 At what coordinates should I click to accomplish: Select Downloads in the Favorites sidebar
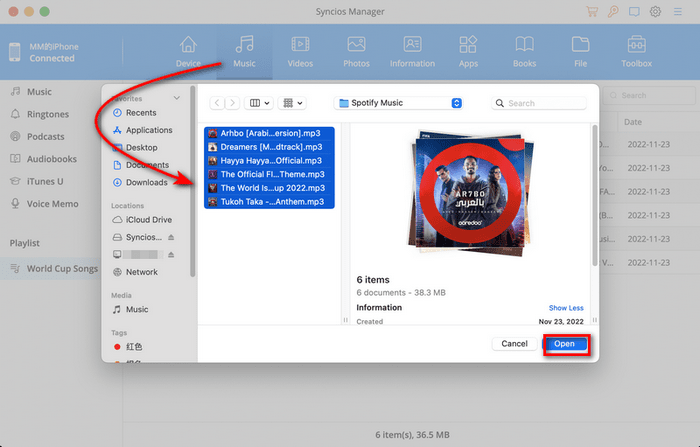[146, 182]
